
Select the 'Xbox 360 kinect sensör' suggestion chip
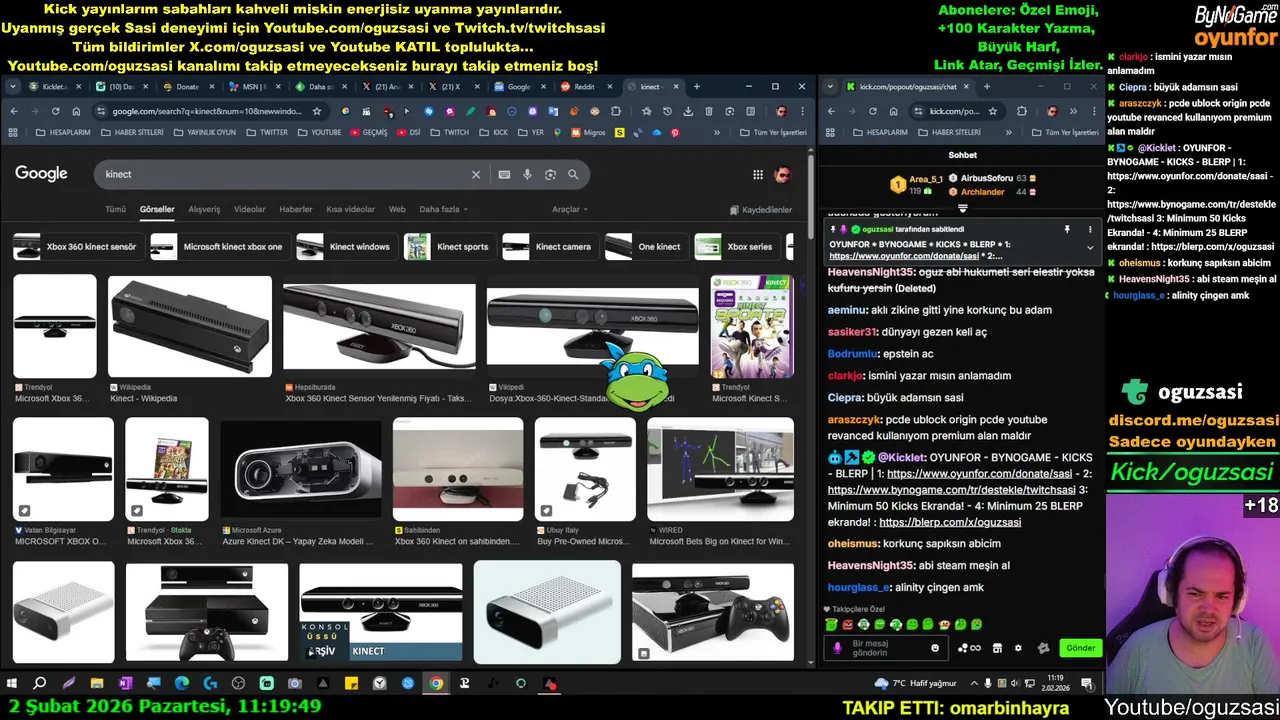tap(79, 247)
